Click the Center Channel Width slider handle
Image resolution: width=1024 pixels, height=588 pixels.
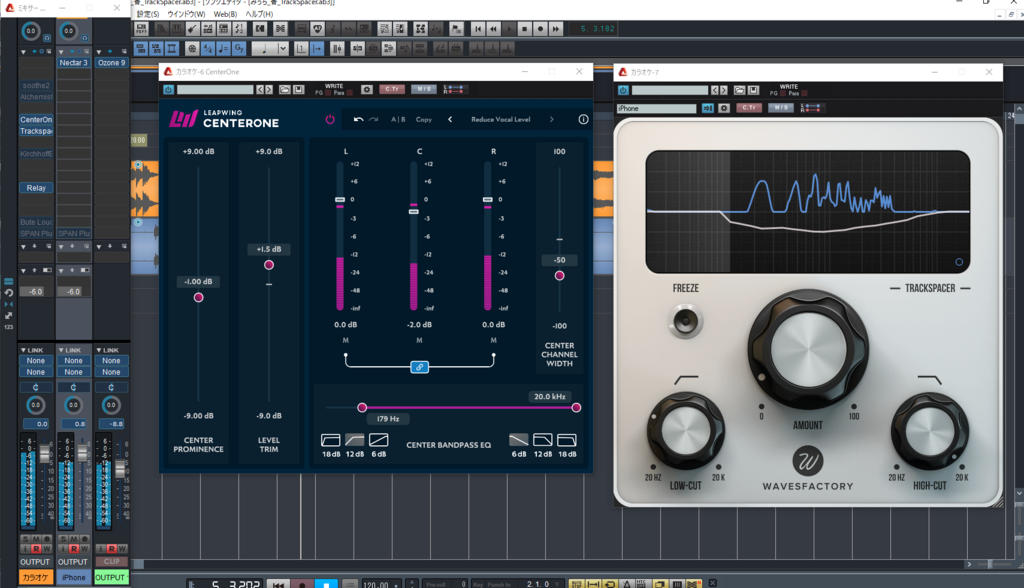[560, 276]
